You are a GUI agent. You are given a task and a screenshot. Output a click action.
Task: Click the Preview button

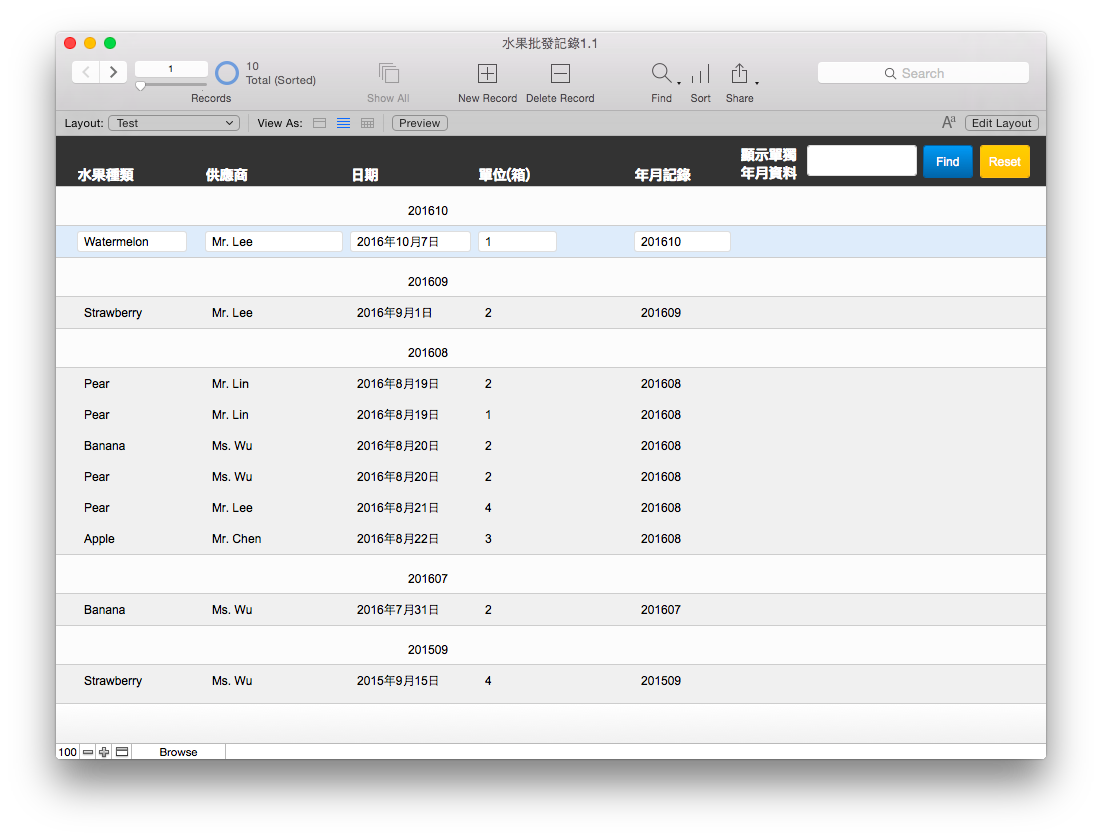420,123
